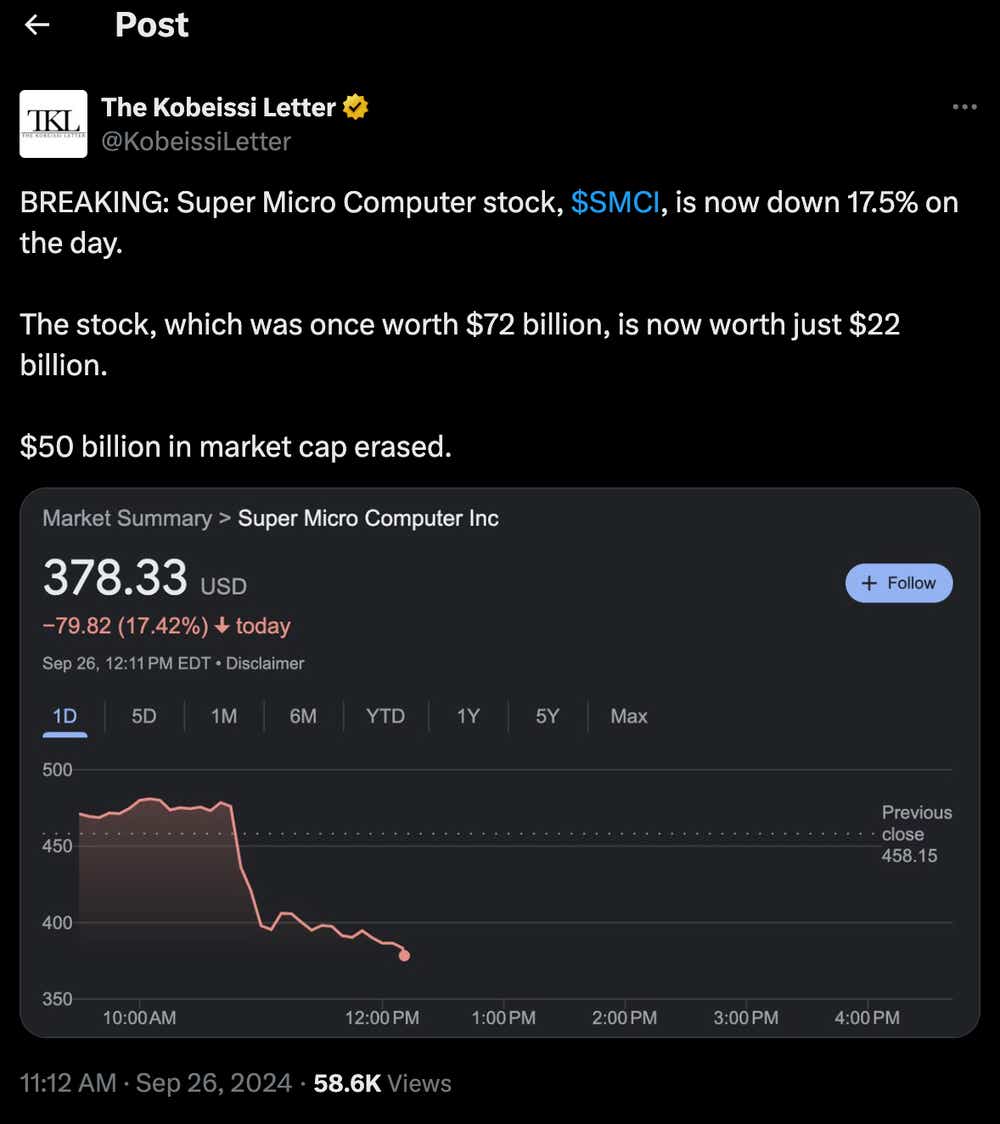Viewport: 1000px width, 1124px height.
Task: Click the back arrow to return
Action: coord(37,25)
